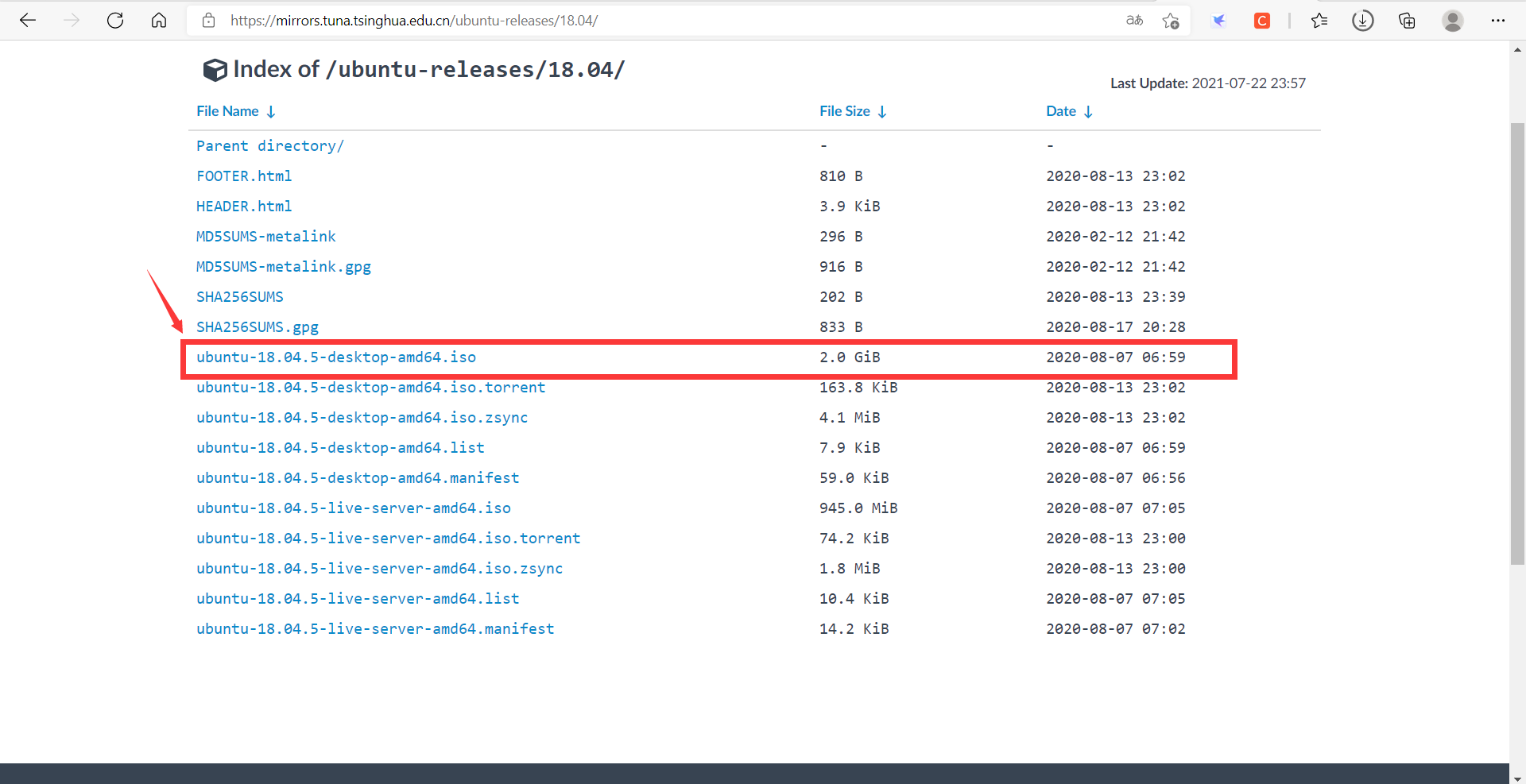Open desktop-amd64.manifest link
This screenshot has width=1526, height=784.
pyautogui.click(x=358, y=478)
